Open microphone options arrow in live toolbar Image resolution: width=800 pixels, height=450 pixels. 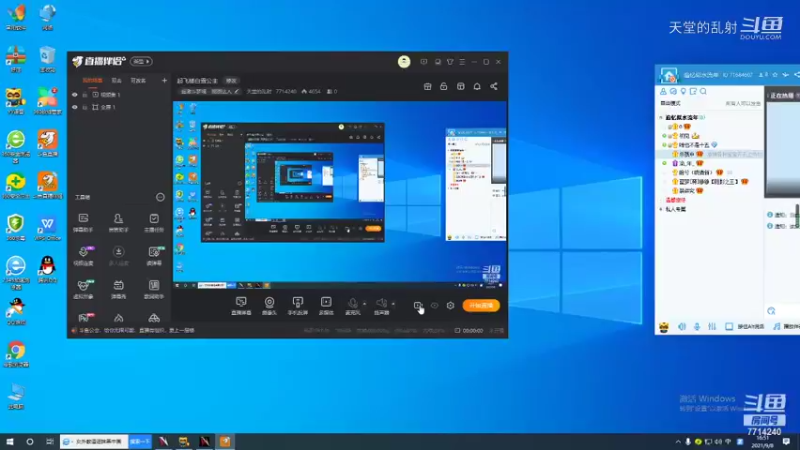pos(364,304)
